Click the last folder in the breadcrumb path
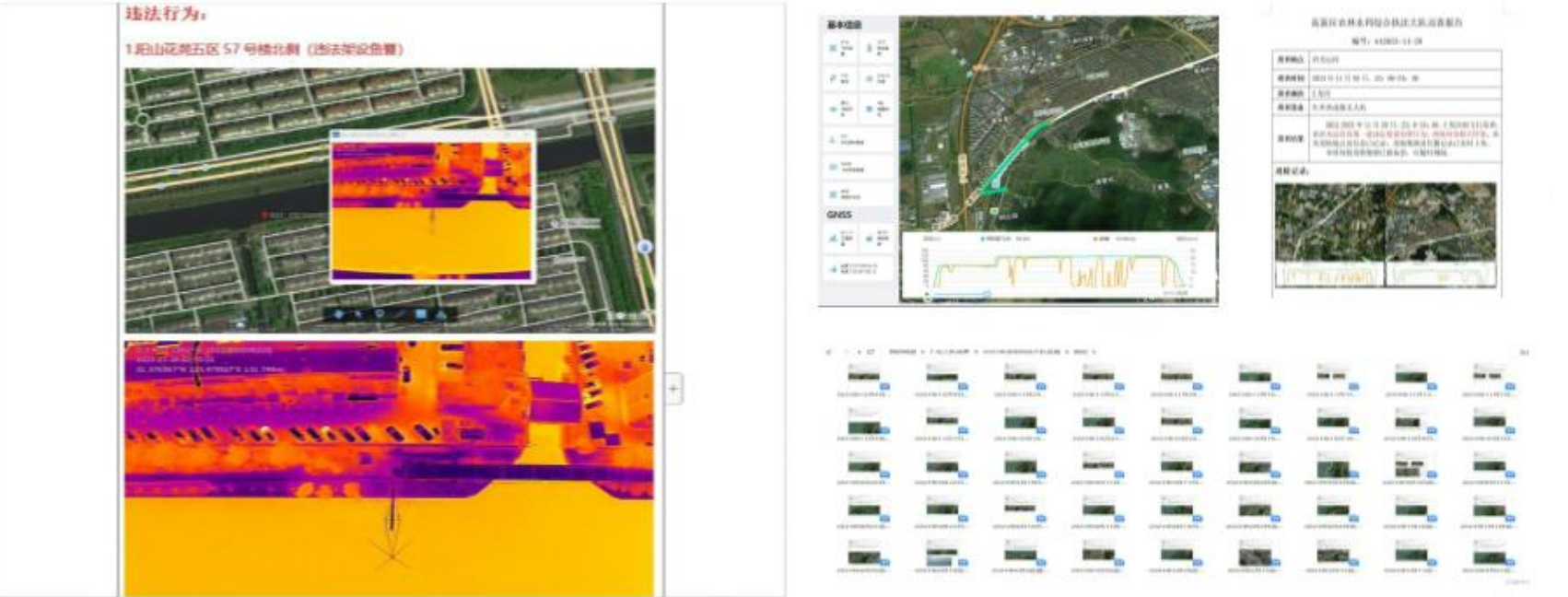The height and width of the screenshot is (597, 1568). point(1081,352)
